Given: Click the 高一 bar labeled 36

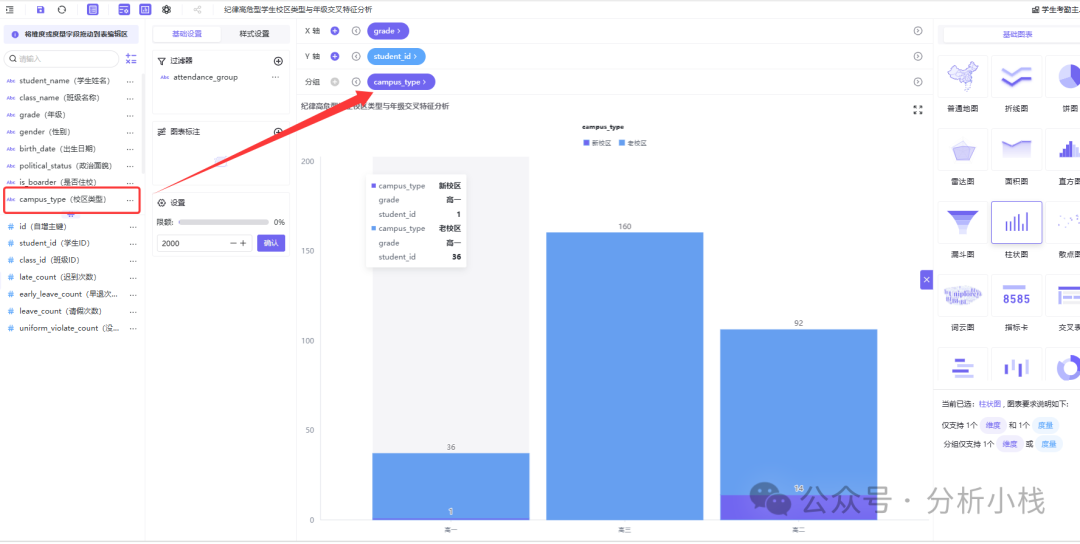Looking at the screenshot, I should pyautogui.click(x=450, y=485).
